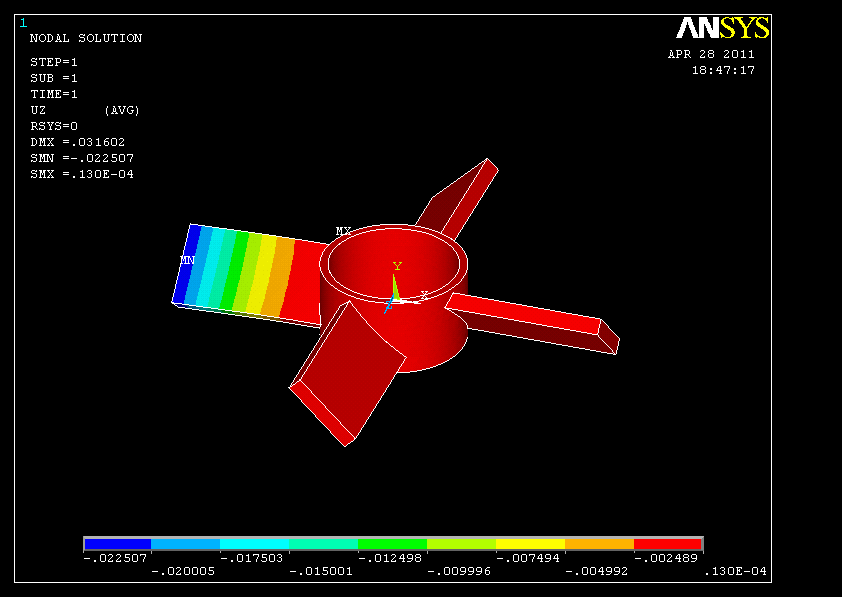Click the window number 1 indicator
842x597 pixels.
[23, 23]
